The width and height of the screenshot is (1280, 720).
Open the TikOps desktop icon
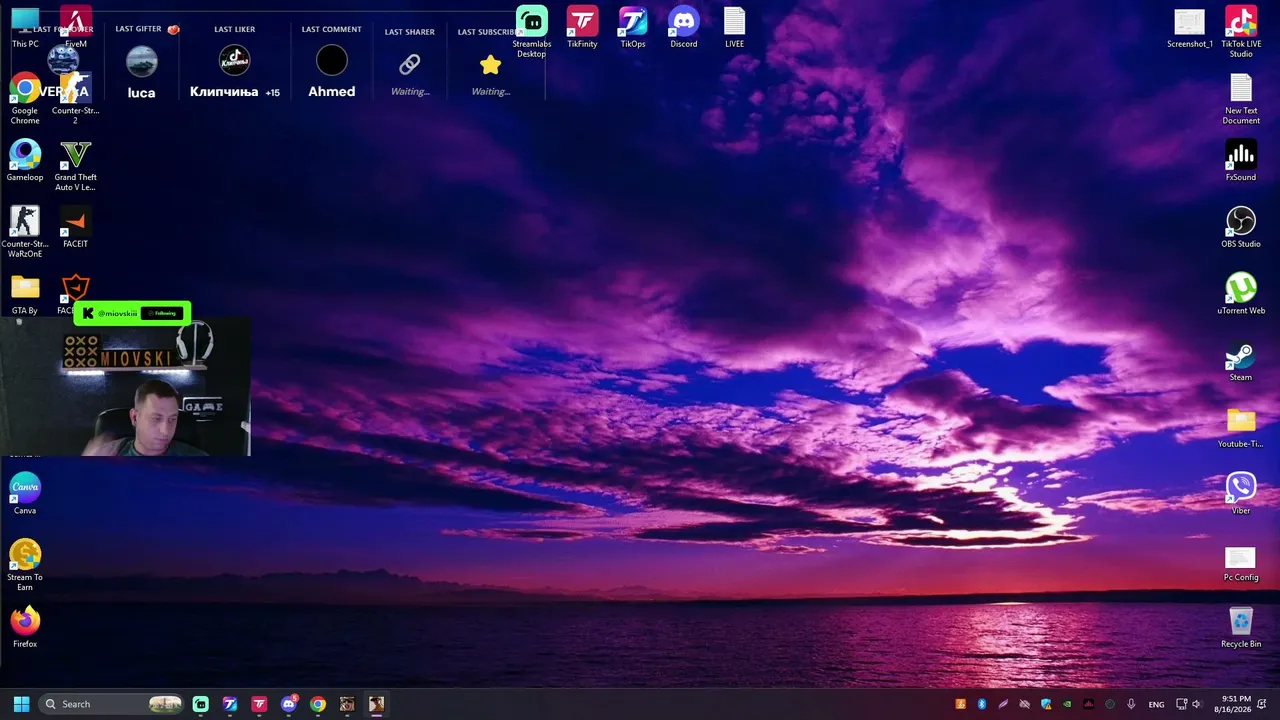[633, 27]
